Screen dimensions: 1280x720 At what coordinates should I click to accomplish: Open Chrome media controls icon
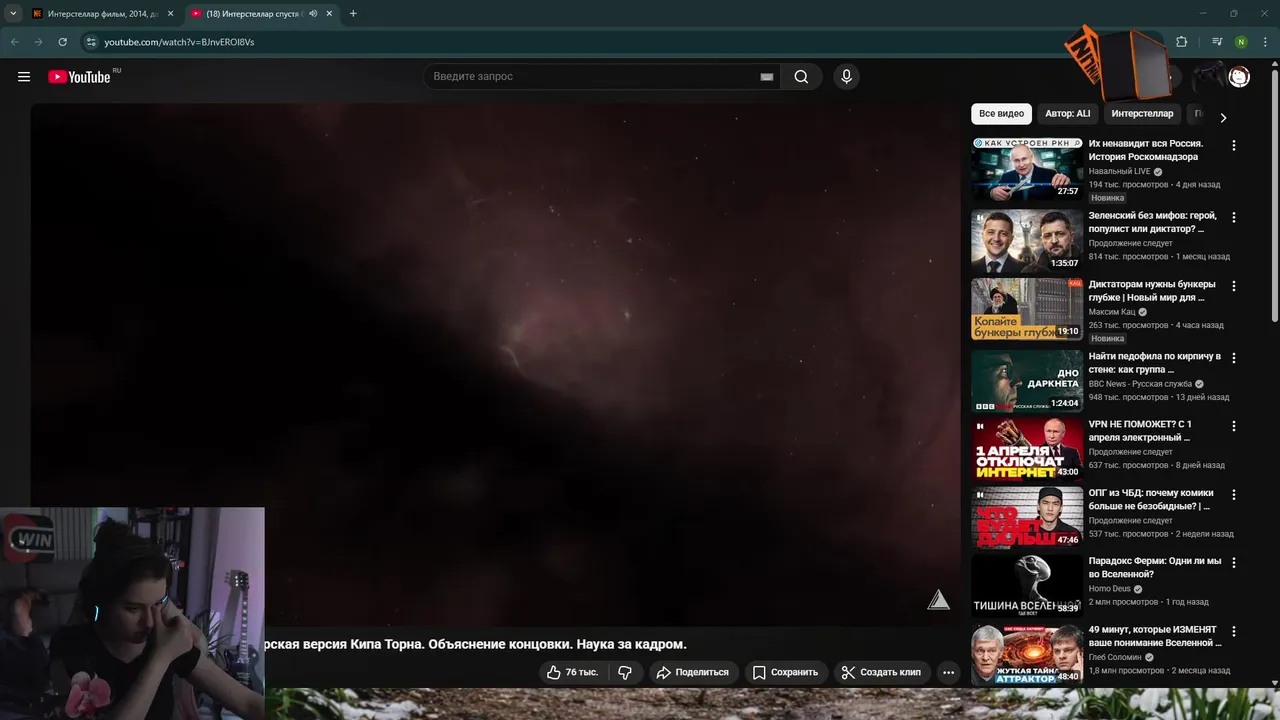tap(1217, 42)
